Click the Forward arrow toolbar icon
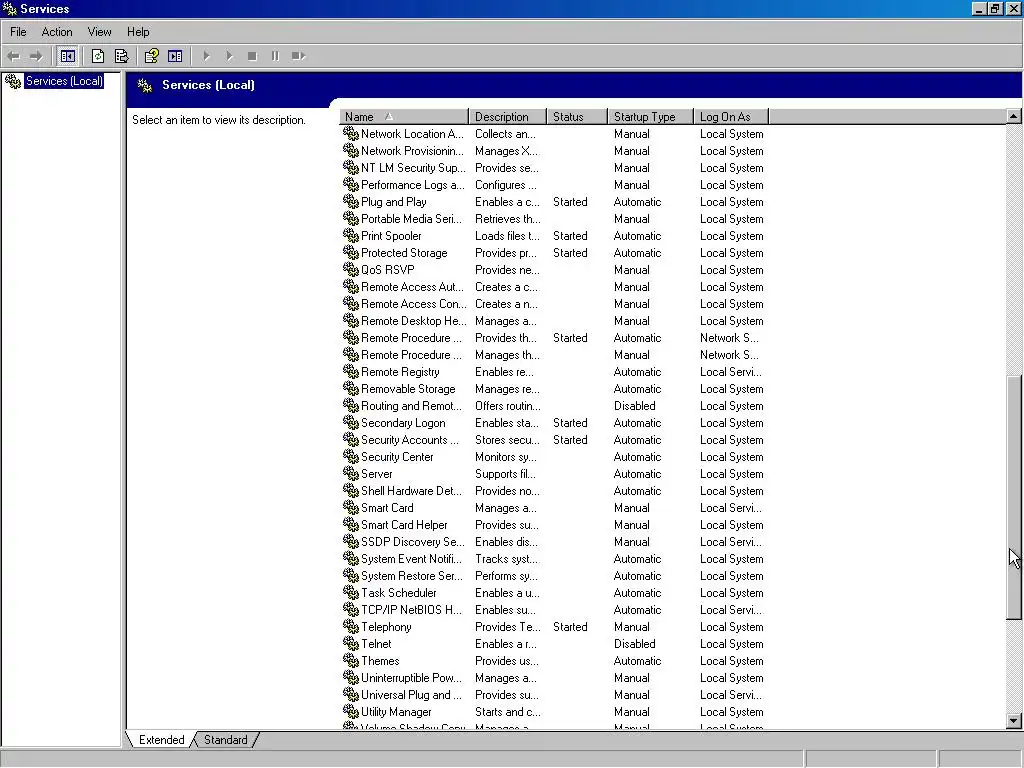Image resolution: width=1024 pixels, height=768 pixels. point(36,56)
